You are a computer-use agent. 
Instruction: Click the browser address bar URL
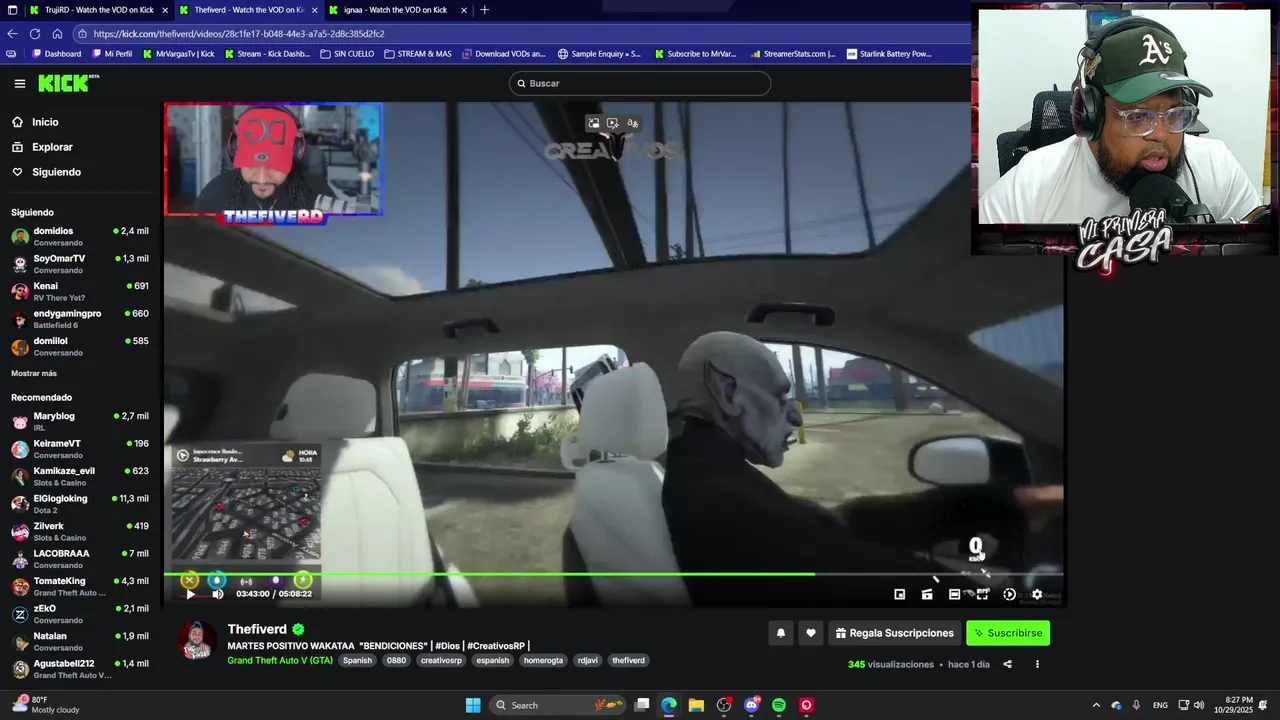click(x=239, y=34)
